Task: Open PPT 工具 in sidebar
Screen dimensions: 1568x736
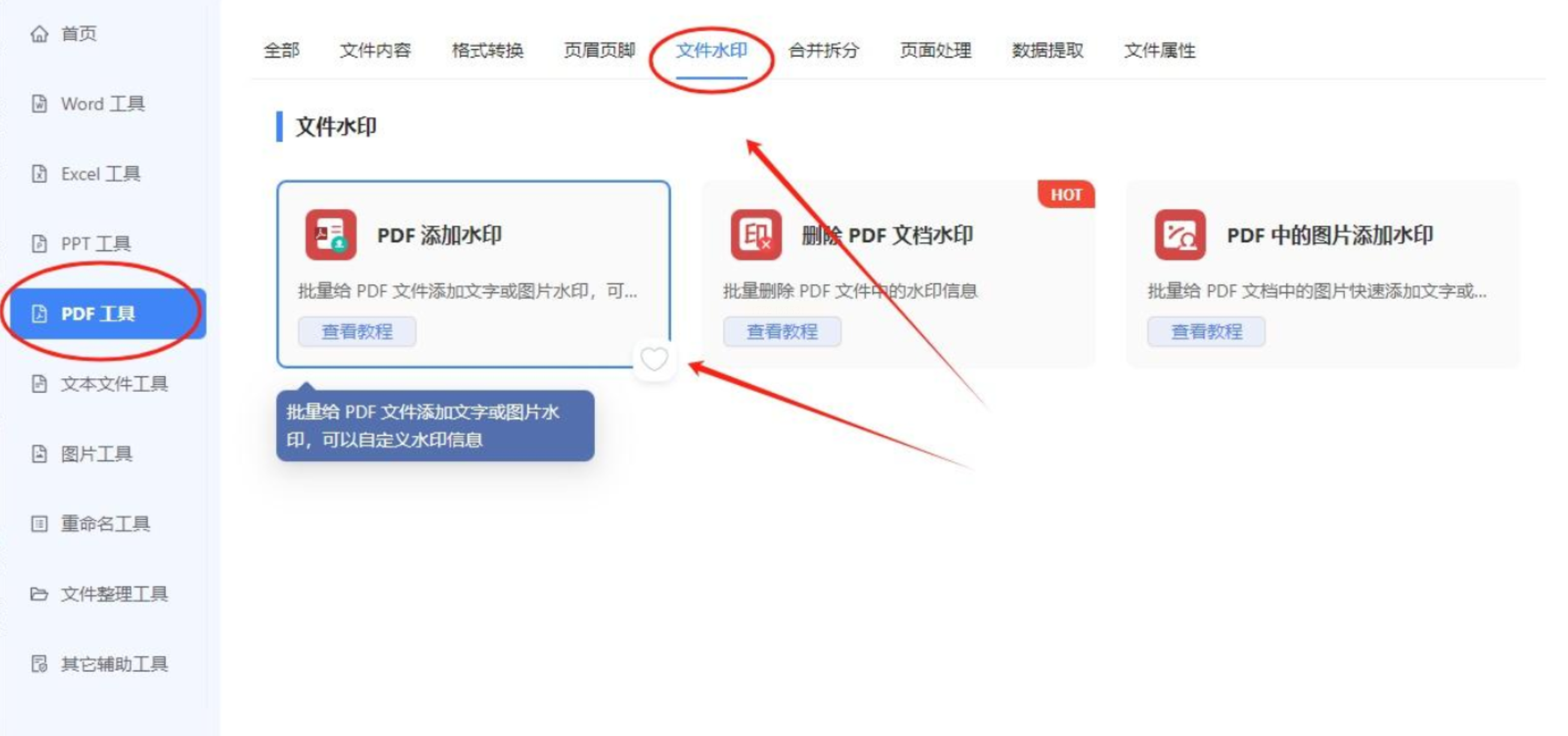Action: (95, 244)
